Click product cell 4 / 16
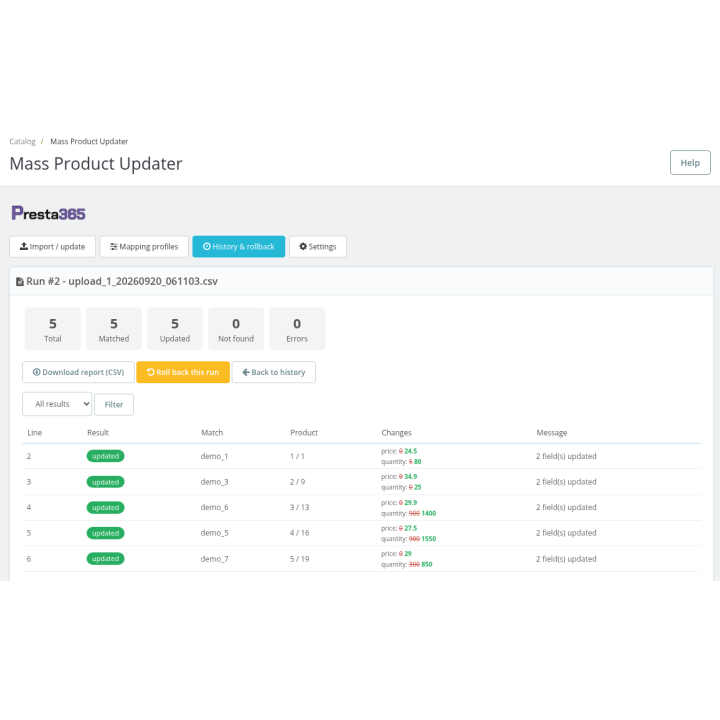 pyautogui.click(x=299, y=533)
